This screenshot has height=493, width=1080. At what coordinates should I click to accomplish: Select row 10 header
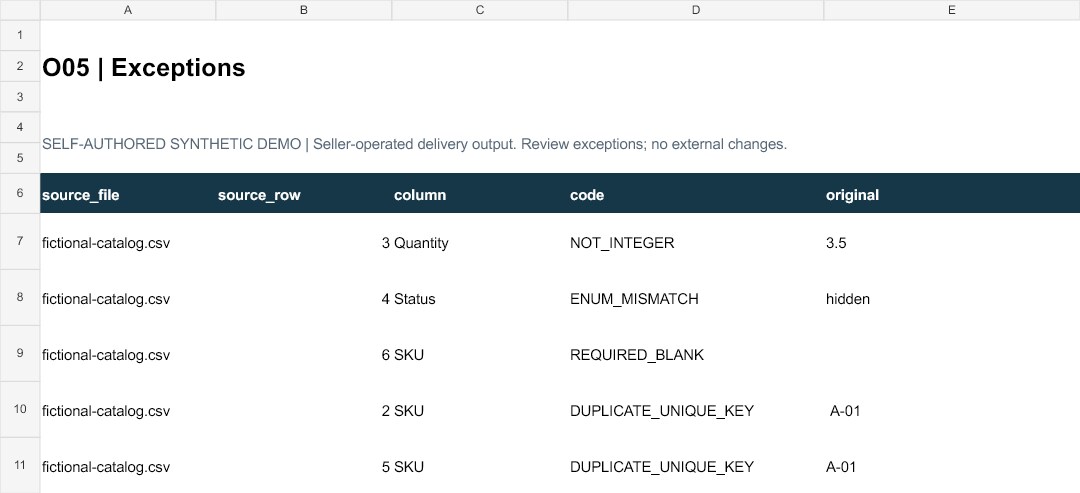[x=20, y=409]
